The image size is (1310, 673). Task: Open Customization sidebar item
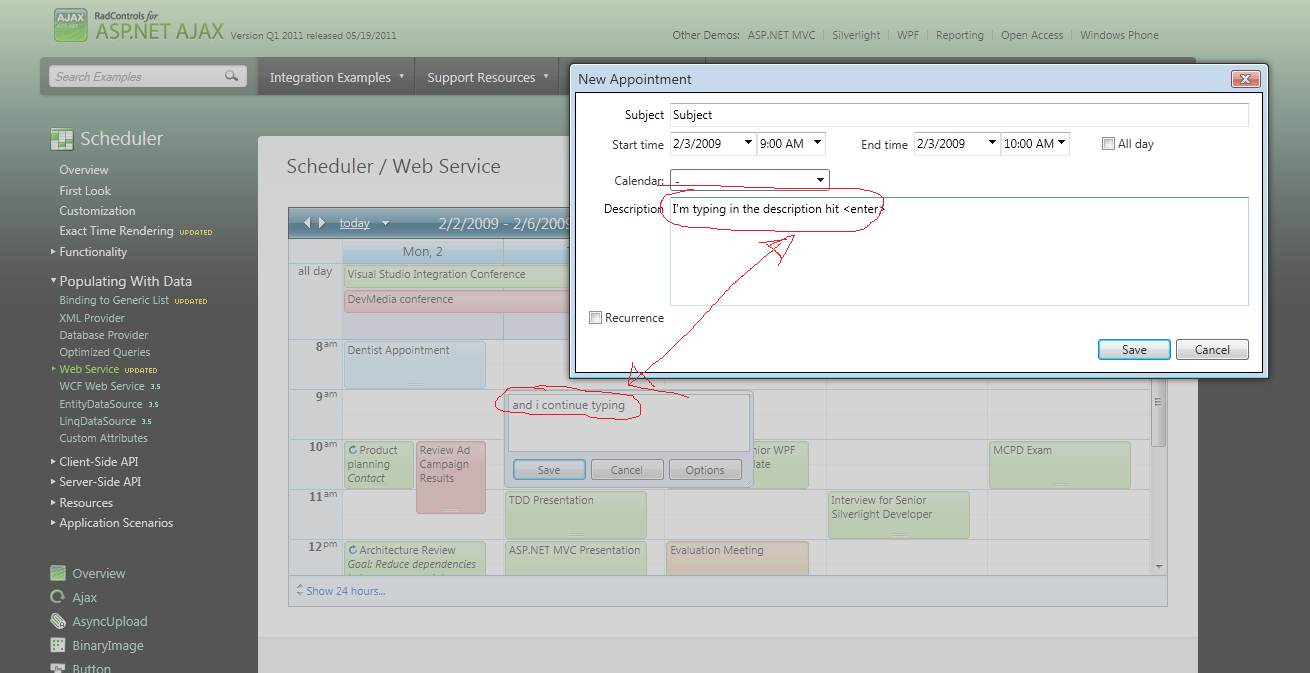[x=97, y=211]
